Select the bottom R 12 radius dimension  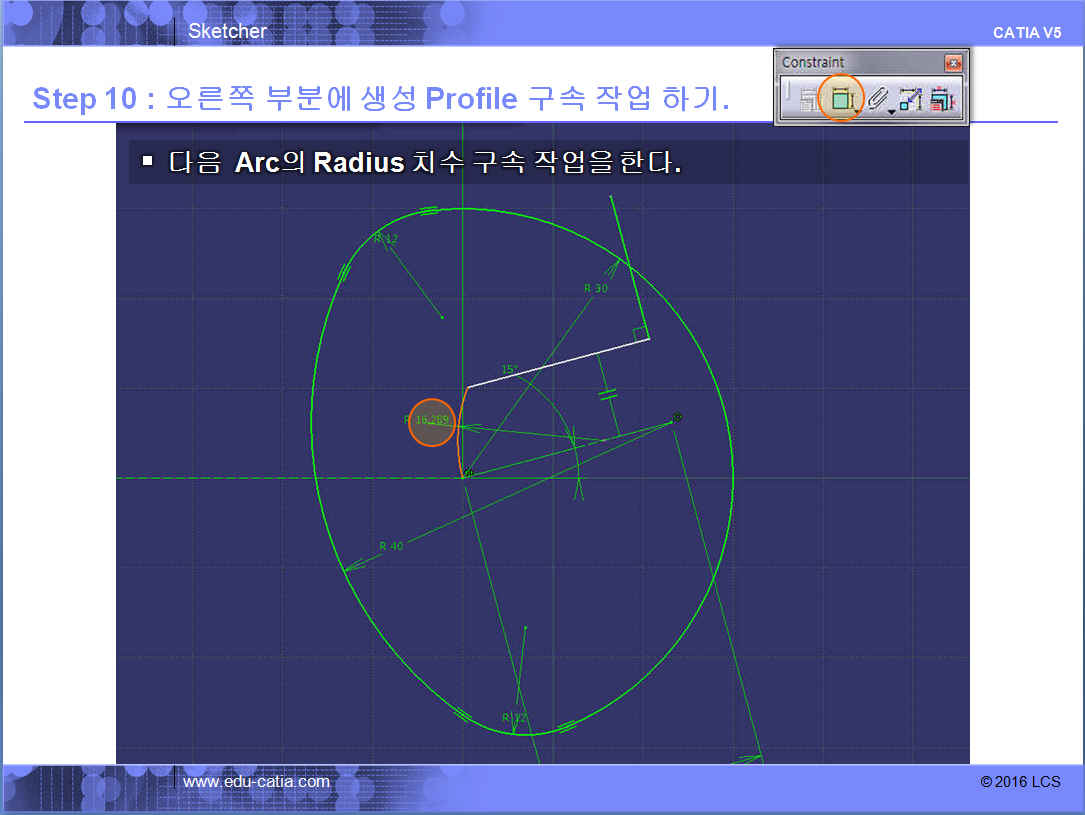click(x=514, y=718)
